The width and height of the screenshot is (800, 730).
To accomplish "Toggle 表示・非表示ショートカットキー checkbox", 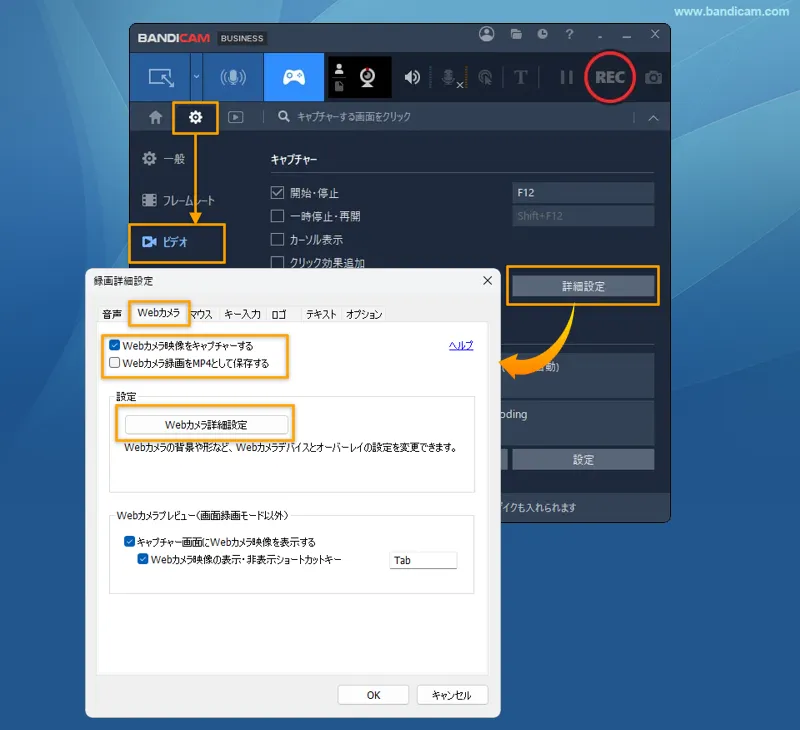I will (x=143, y=559).
